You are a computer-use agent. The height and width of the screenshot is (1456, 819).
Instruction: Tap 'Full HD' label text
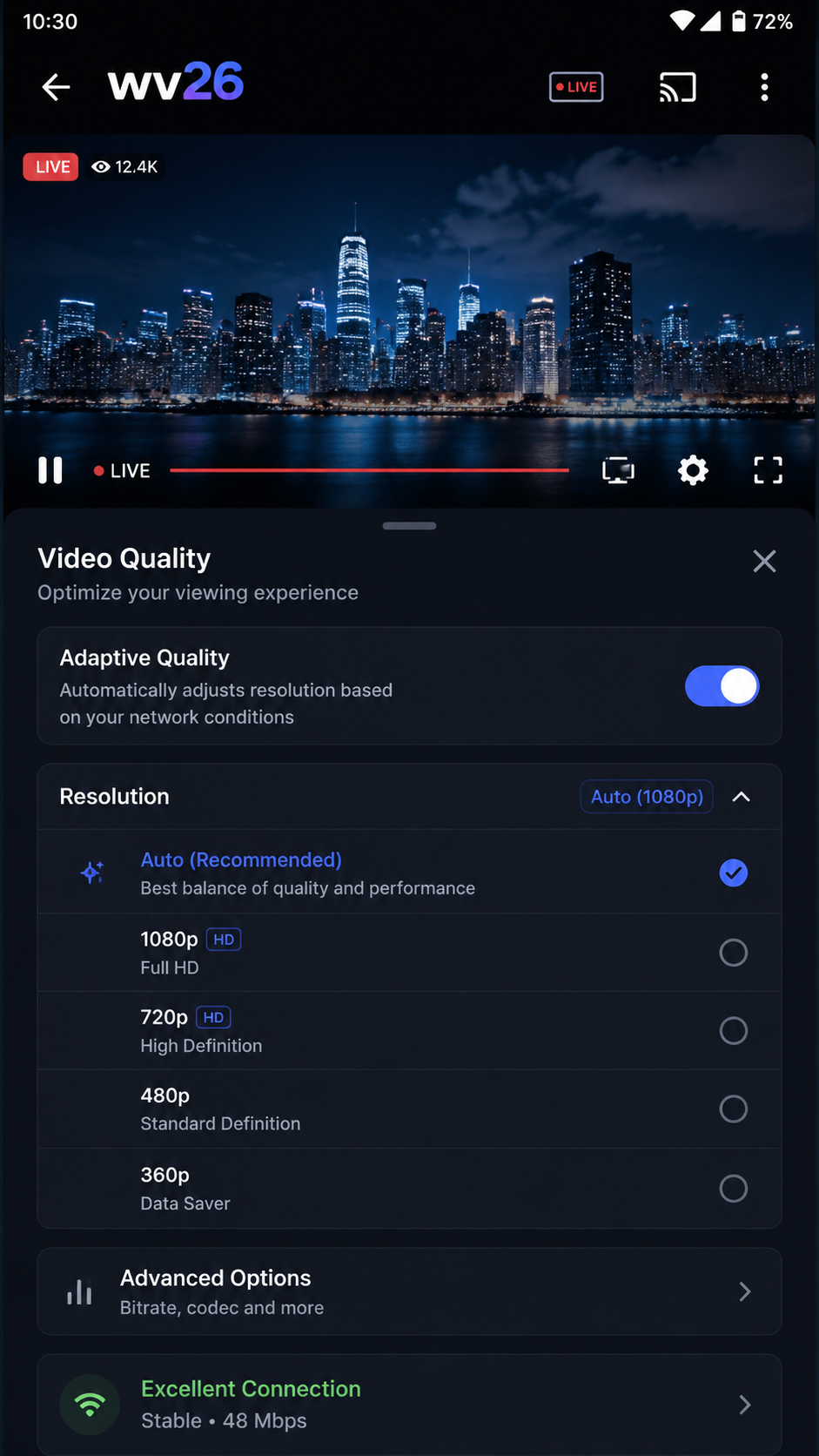(x=170, y=967)
